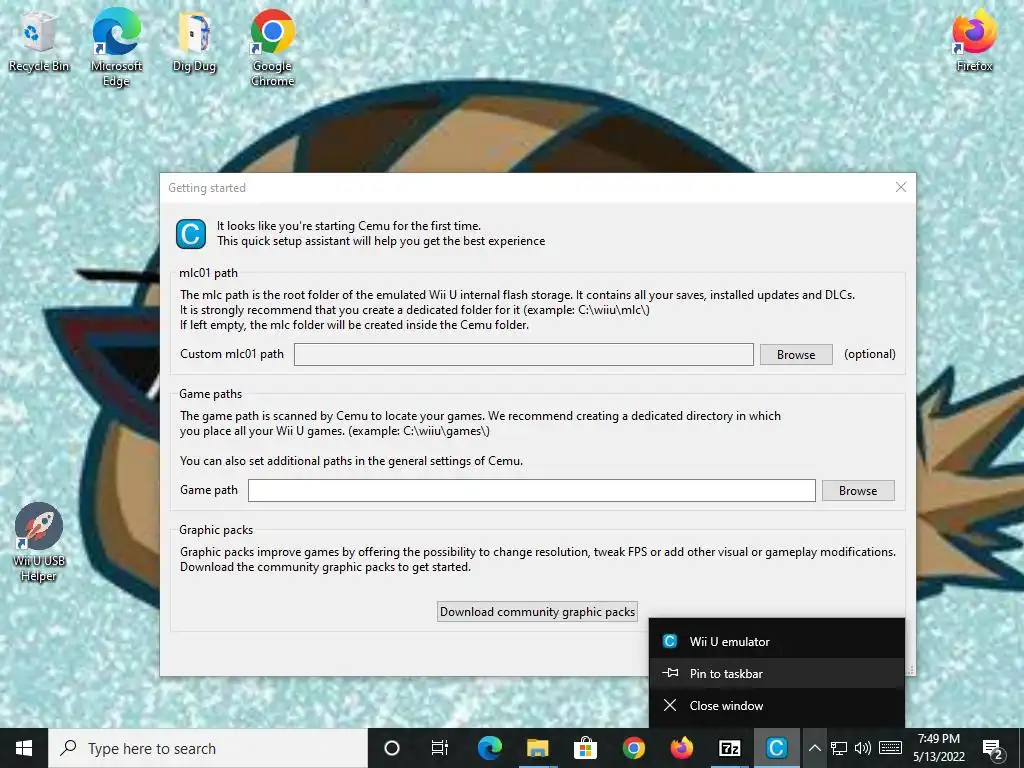Close the Getting started dialog
Screen dimensions: 1024x768
click(901, 187)
